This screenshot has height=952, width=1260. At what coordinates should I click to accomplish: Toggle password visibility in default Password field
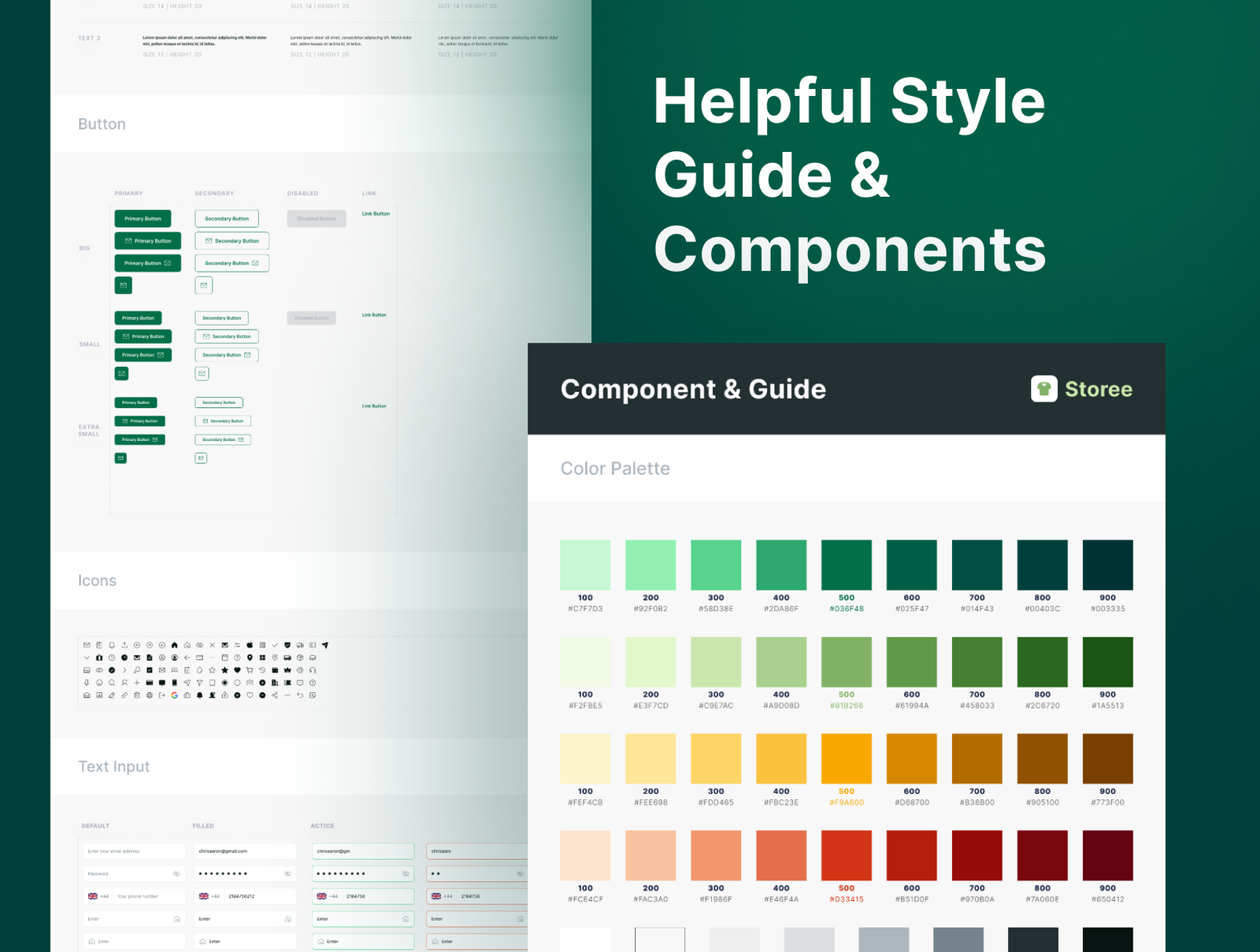coord(176,874)
